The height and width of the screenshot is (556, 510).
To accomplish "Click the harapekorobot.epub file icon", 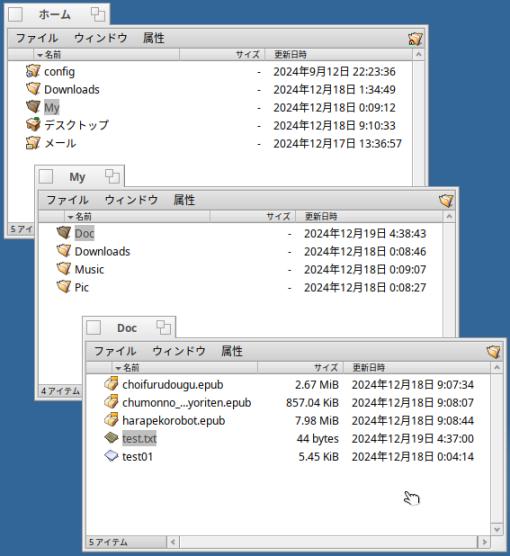I will click(x=111, y=420).
